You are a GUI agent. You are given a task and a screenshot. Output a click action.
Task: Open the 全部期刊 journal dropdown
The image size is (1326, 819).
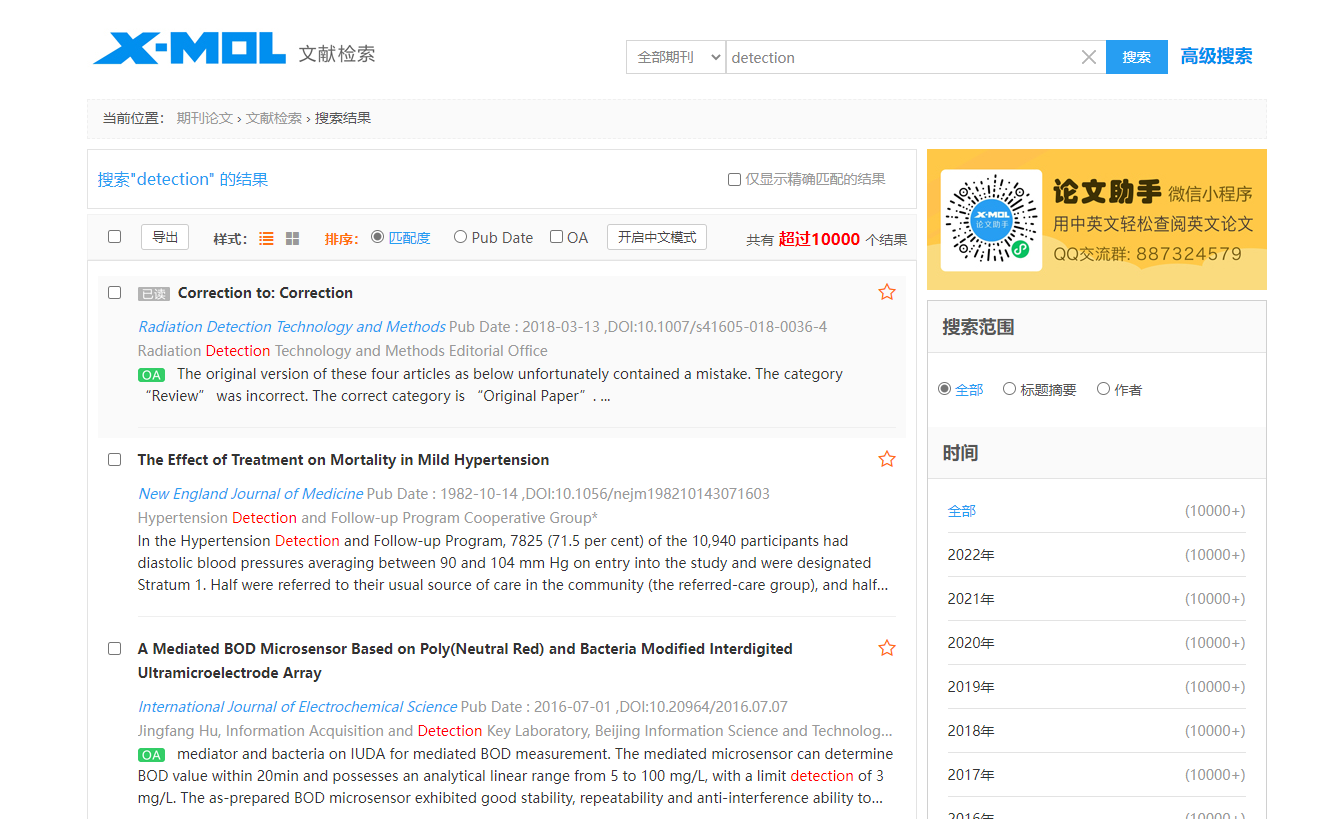676,57
